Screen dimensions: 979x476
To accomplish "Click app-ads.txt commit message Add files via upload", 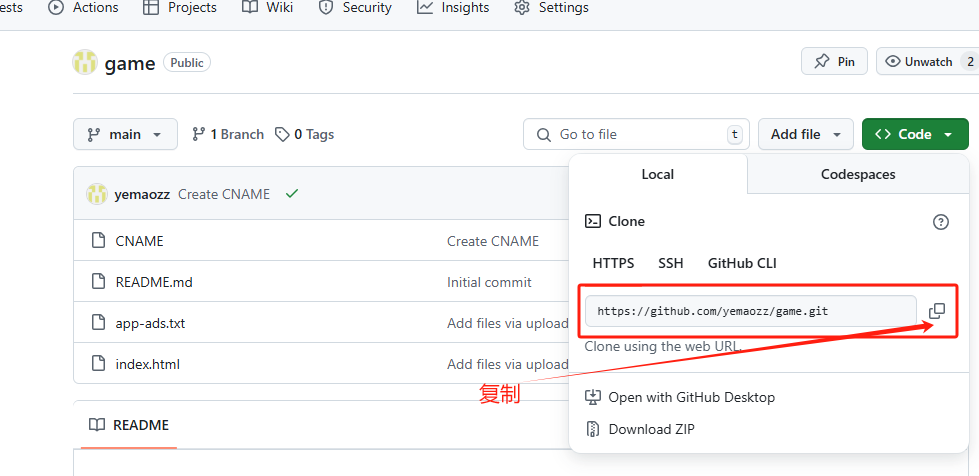I will coord(508,324).
